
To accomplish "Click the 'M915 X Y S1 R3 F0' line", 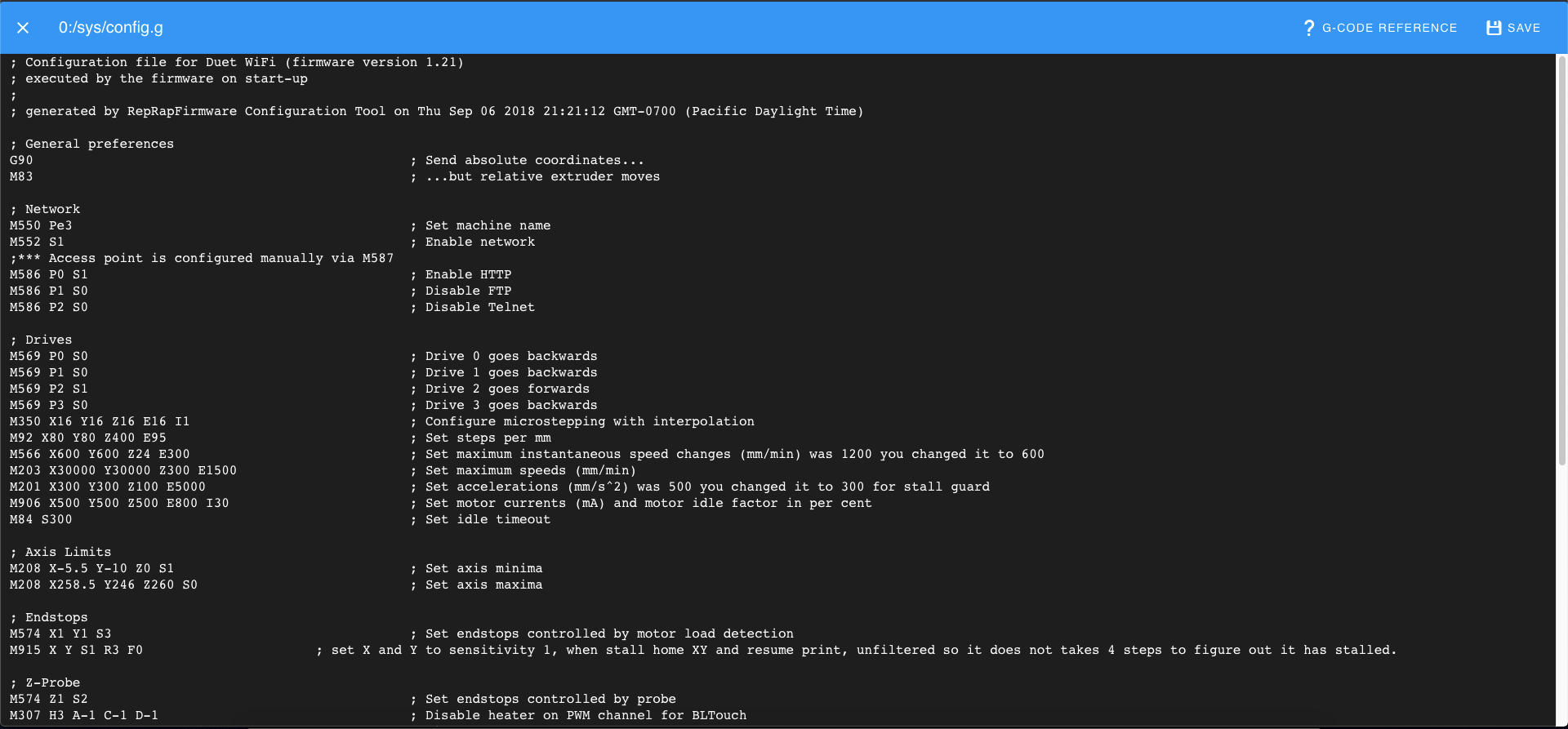I will coord(76,650).
